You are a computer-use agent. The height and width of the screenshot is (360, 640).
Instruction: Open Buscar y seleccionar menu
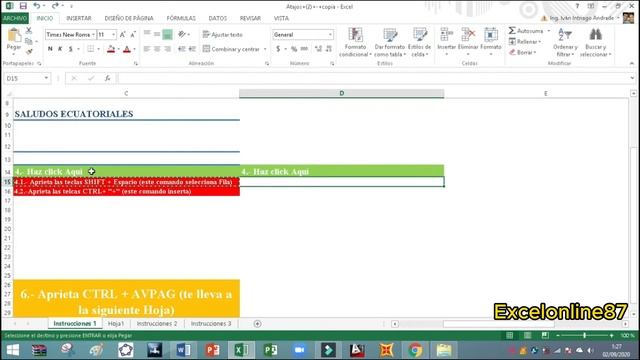click(596, 42)
